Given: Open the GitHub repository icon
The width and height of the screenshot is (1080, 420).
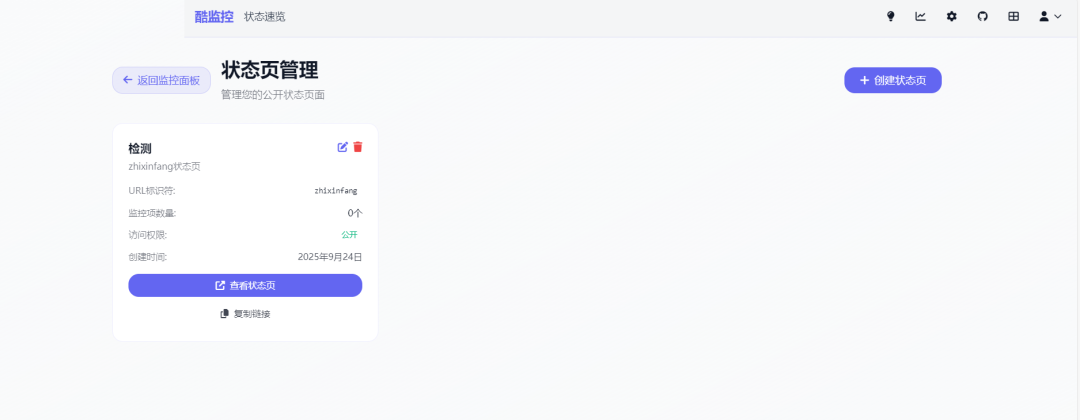Looking at the screenshot, I should 982,17.
